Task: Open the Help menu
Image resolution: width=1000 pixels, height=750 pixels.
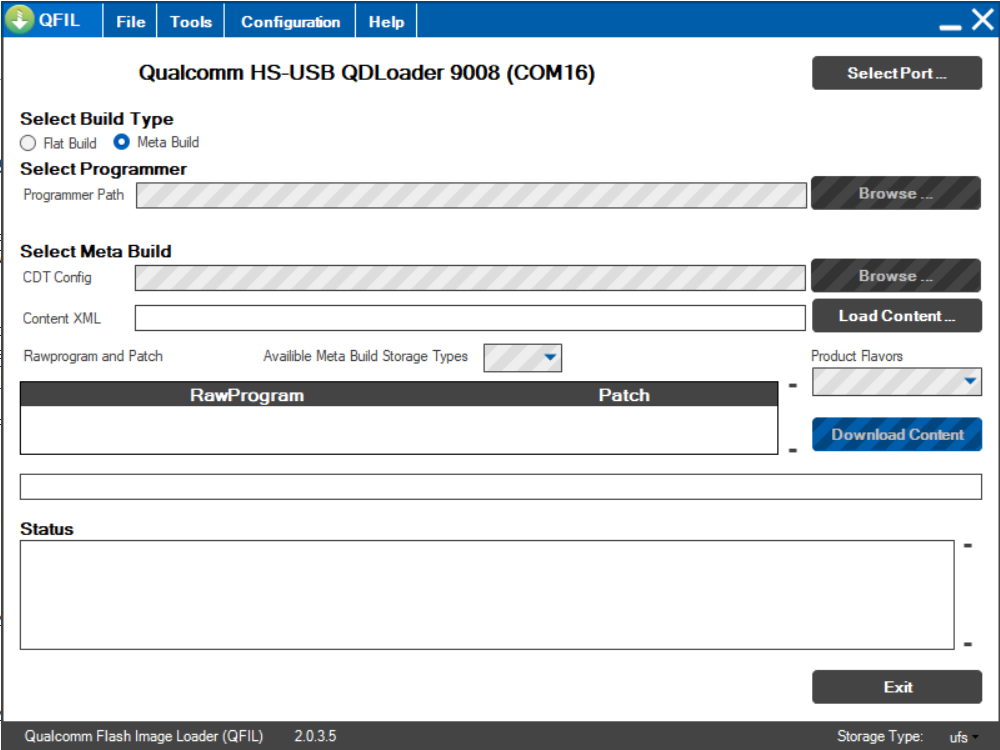Action: click(x=386, y=22)
